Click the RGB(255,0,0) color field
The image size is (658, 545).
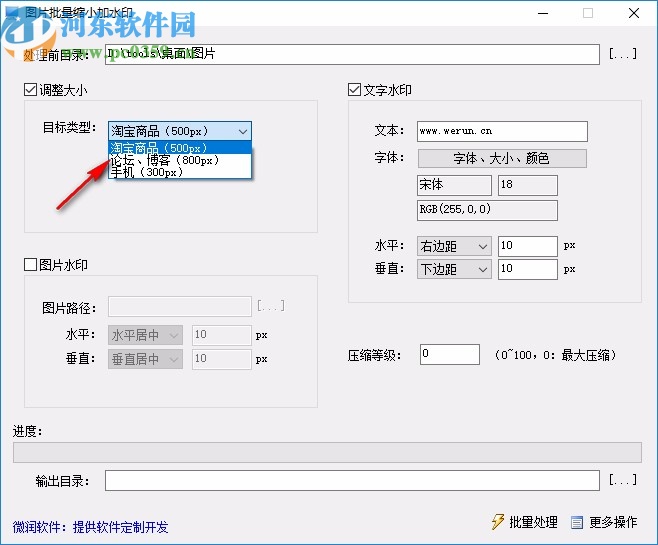(487, 210)
